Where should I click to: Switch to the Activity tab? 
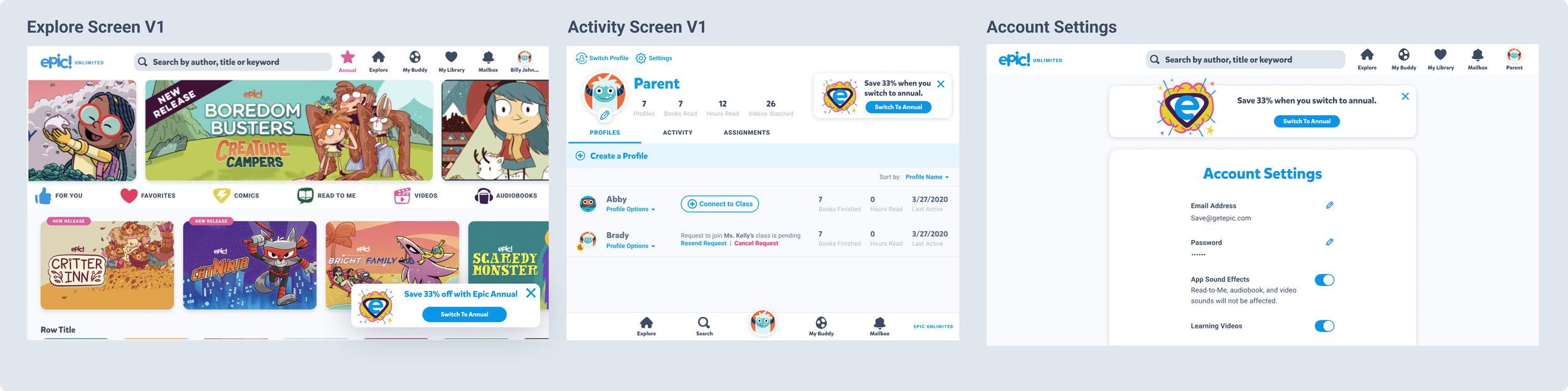[677, 133]
